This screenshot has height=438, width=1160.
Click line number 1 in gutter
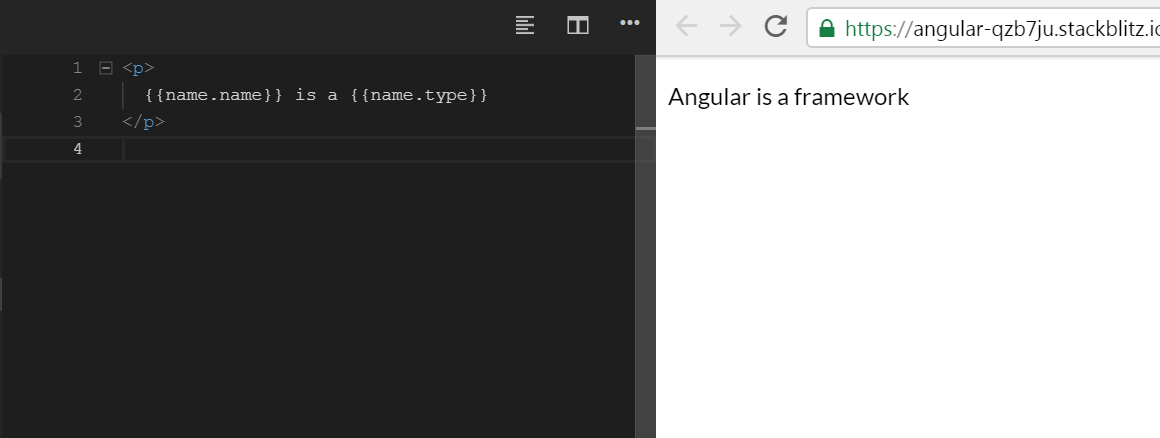[78, 68]
